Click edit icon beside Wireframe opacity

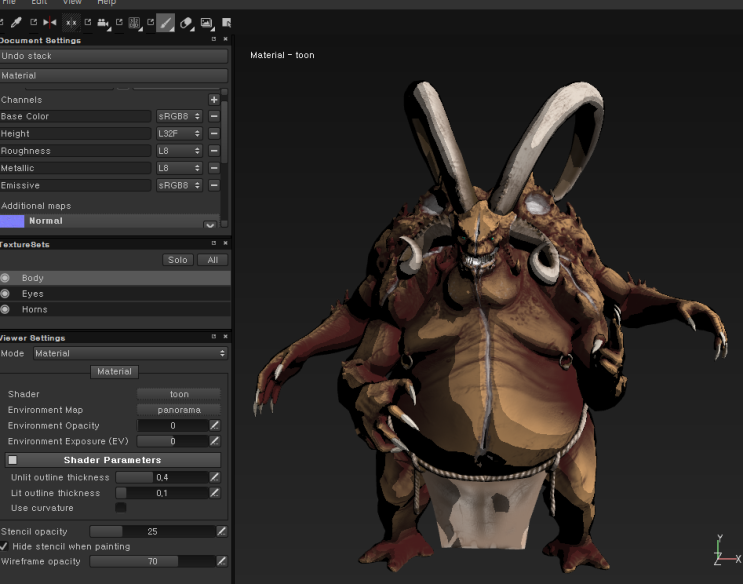[221, 561]
